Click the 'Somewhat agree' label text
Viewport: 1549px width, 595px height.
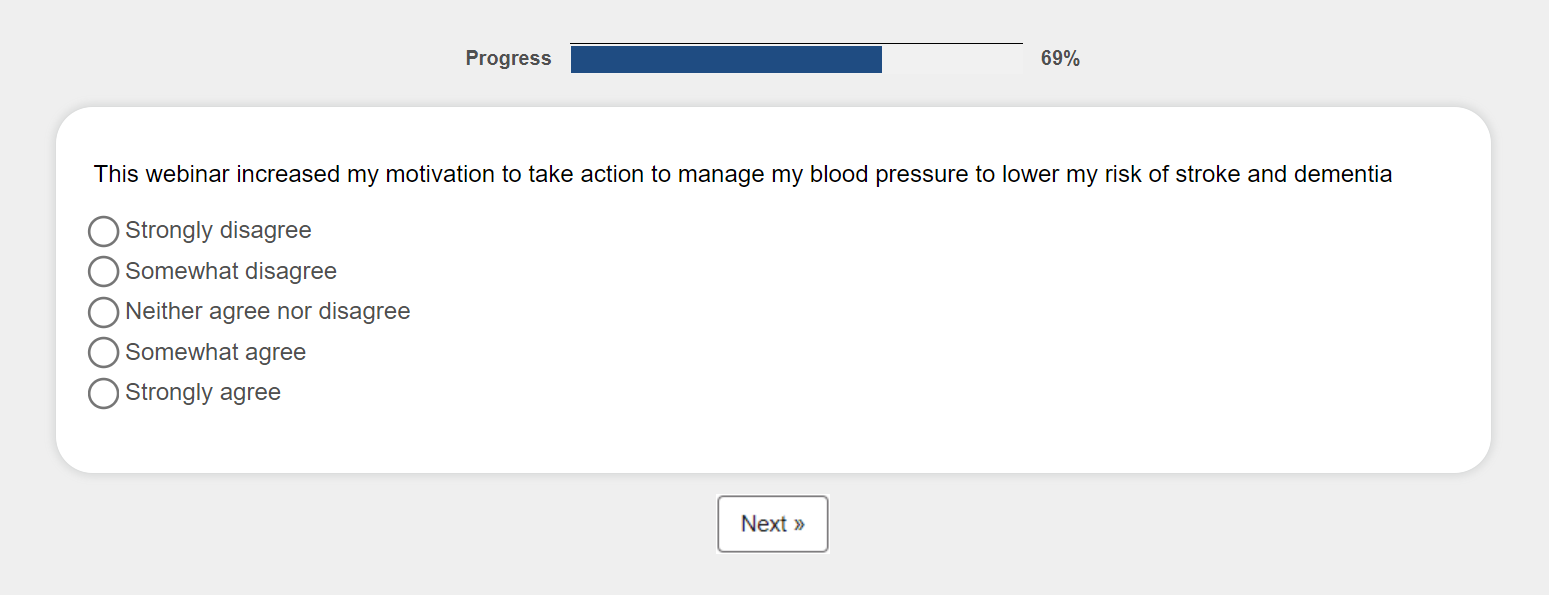pos(215,352)
